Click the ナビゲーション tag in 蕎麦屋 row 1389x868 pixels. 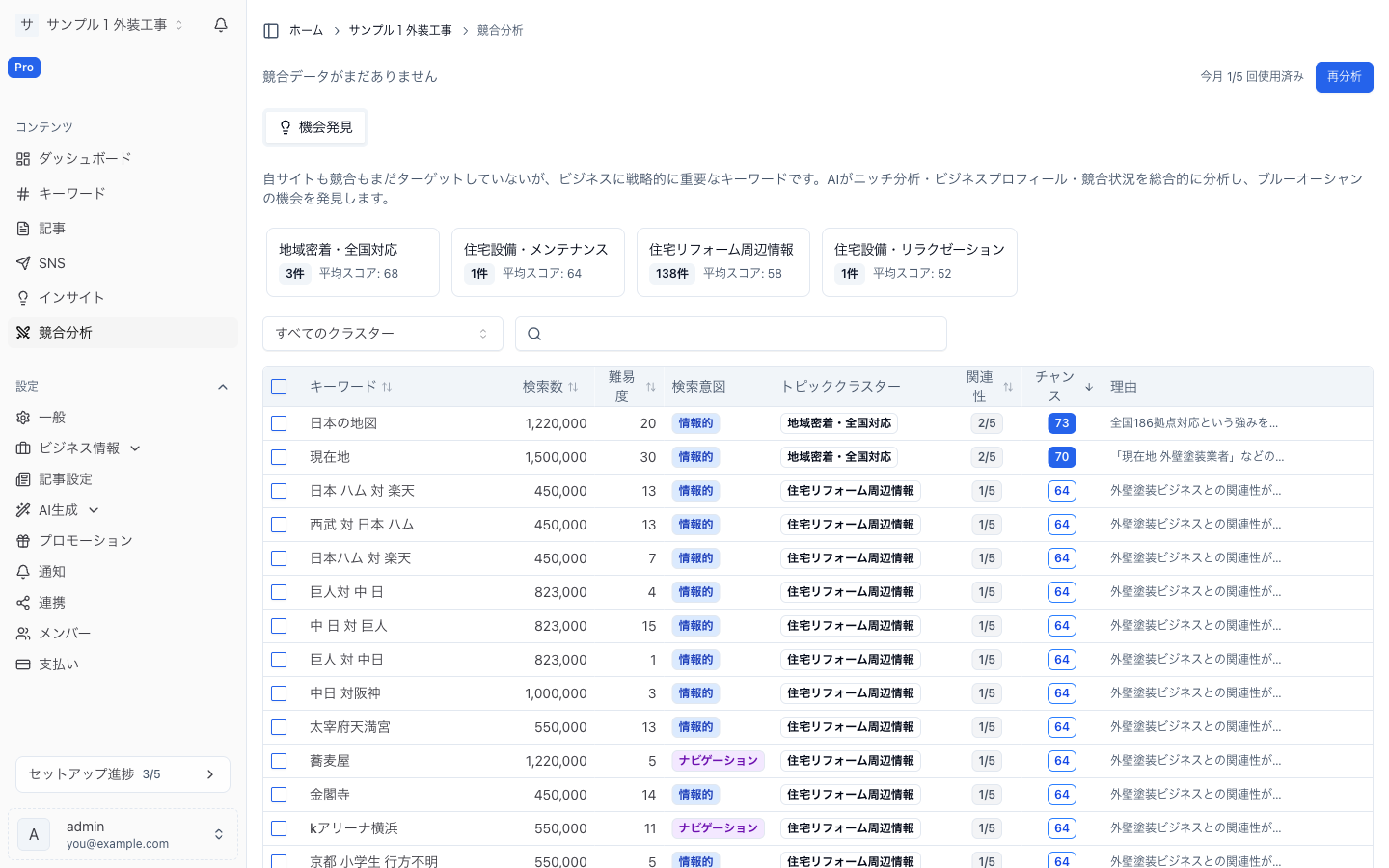(719, 761)
